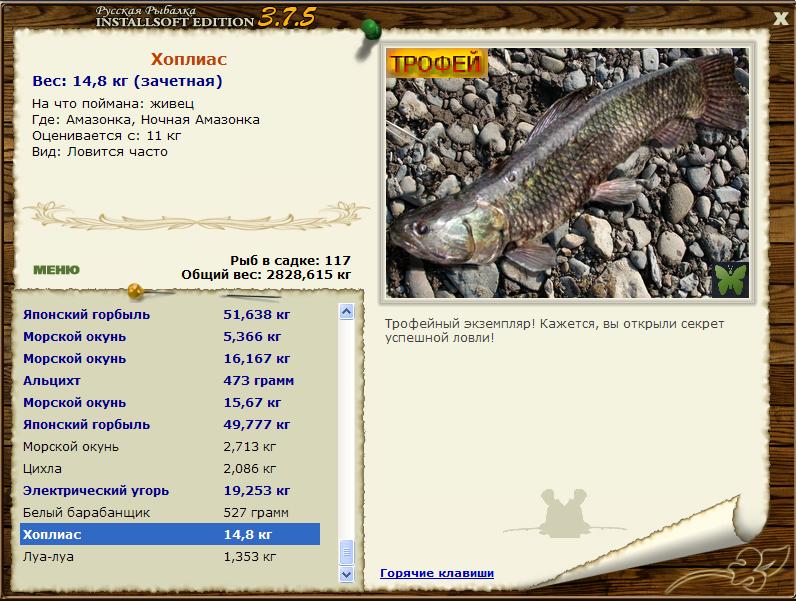Click the Общий вес: 2828,615 кг text

266,275
